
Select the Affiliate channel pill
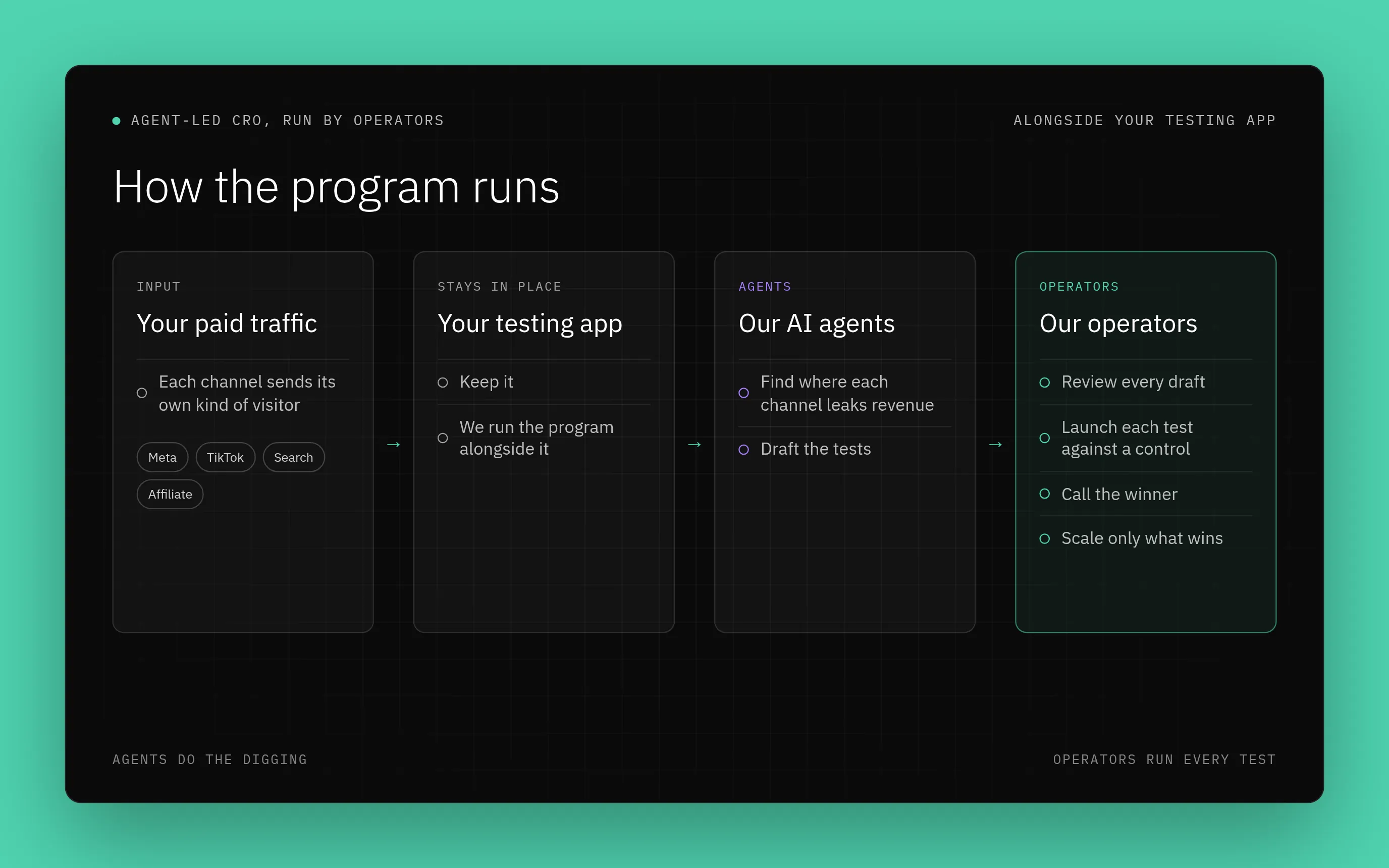170,494
